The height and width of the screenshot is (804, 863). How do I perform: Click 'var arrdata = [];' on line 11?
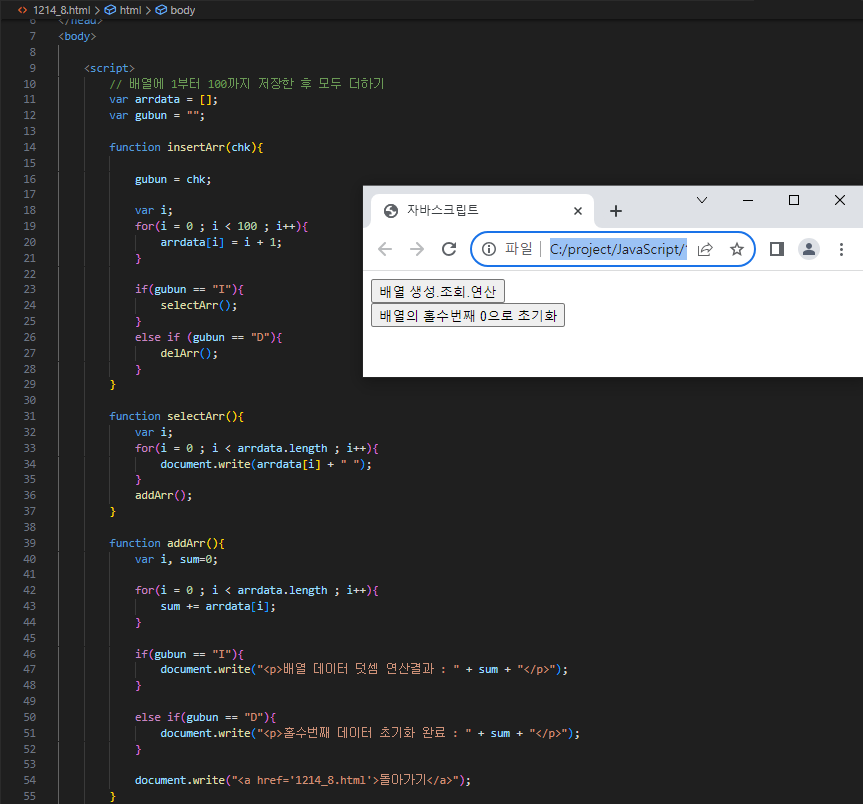click(163, 100)
